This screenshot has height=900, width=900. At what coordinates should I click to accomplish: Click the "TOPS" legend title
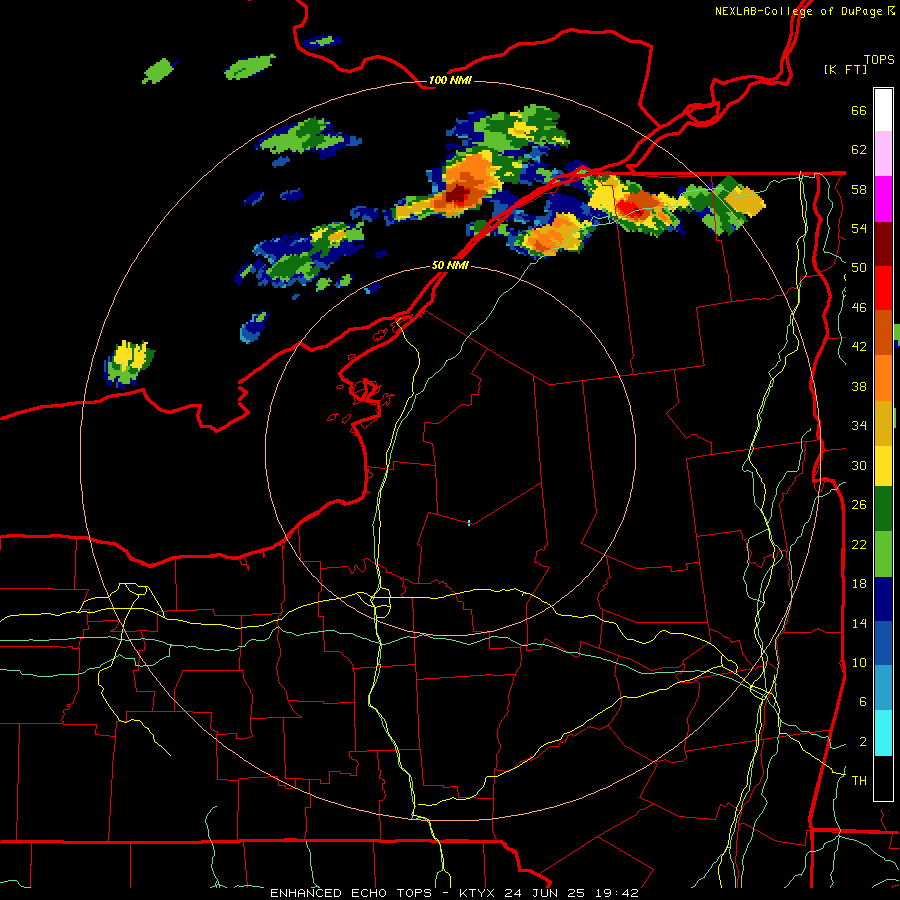879,59
